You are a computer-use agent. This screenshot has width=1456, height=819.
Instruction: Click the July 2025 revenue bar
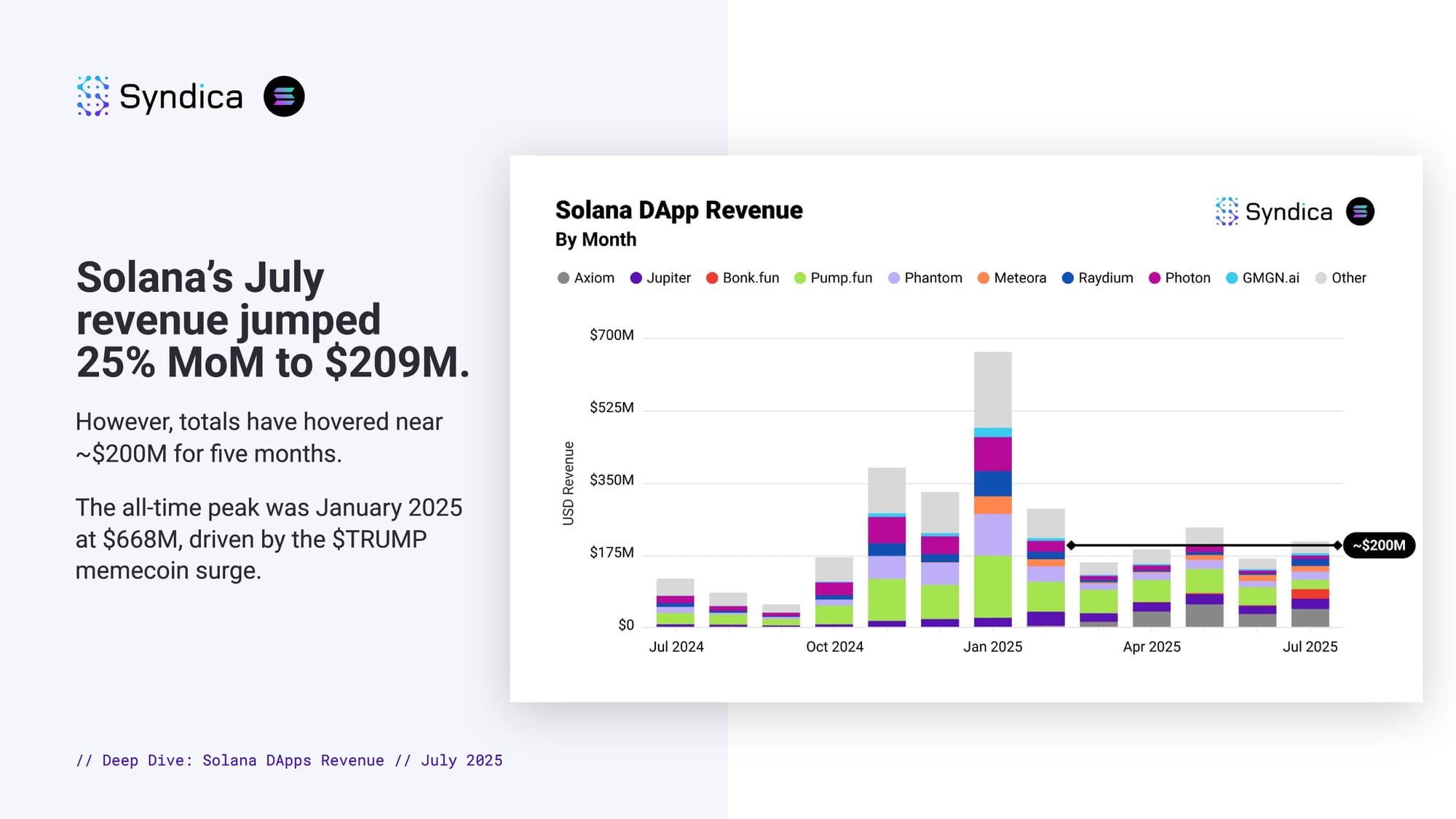click(1310, 584)
